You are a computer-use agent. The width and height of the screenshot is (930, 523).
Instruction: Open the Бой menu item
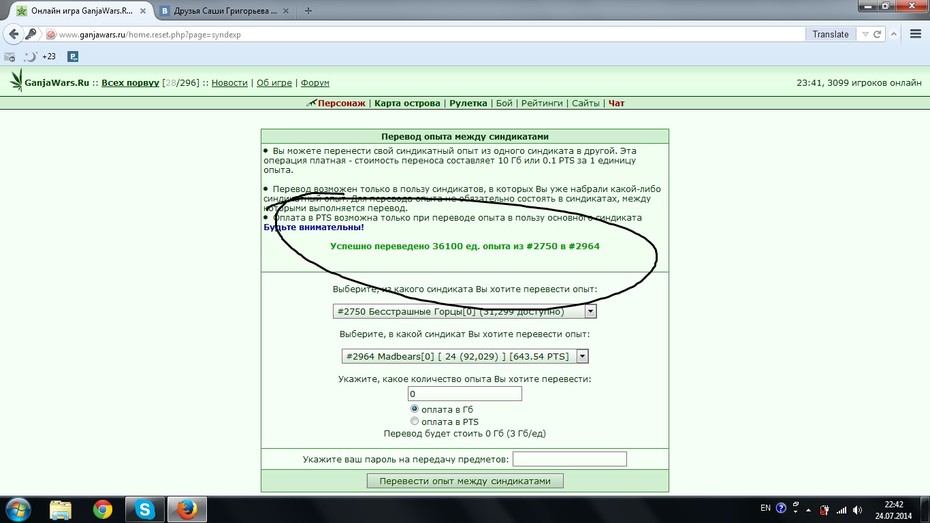pos(504,103)
